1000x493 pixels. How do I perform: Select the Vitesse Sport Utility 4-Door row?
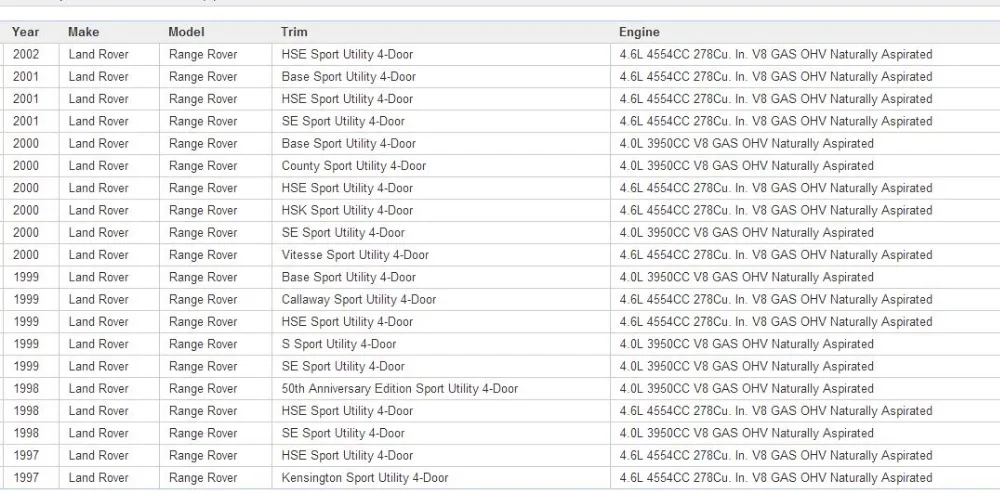[x=355, y=255]
